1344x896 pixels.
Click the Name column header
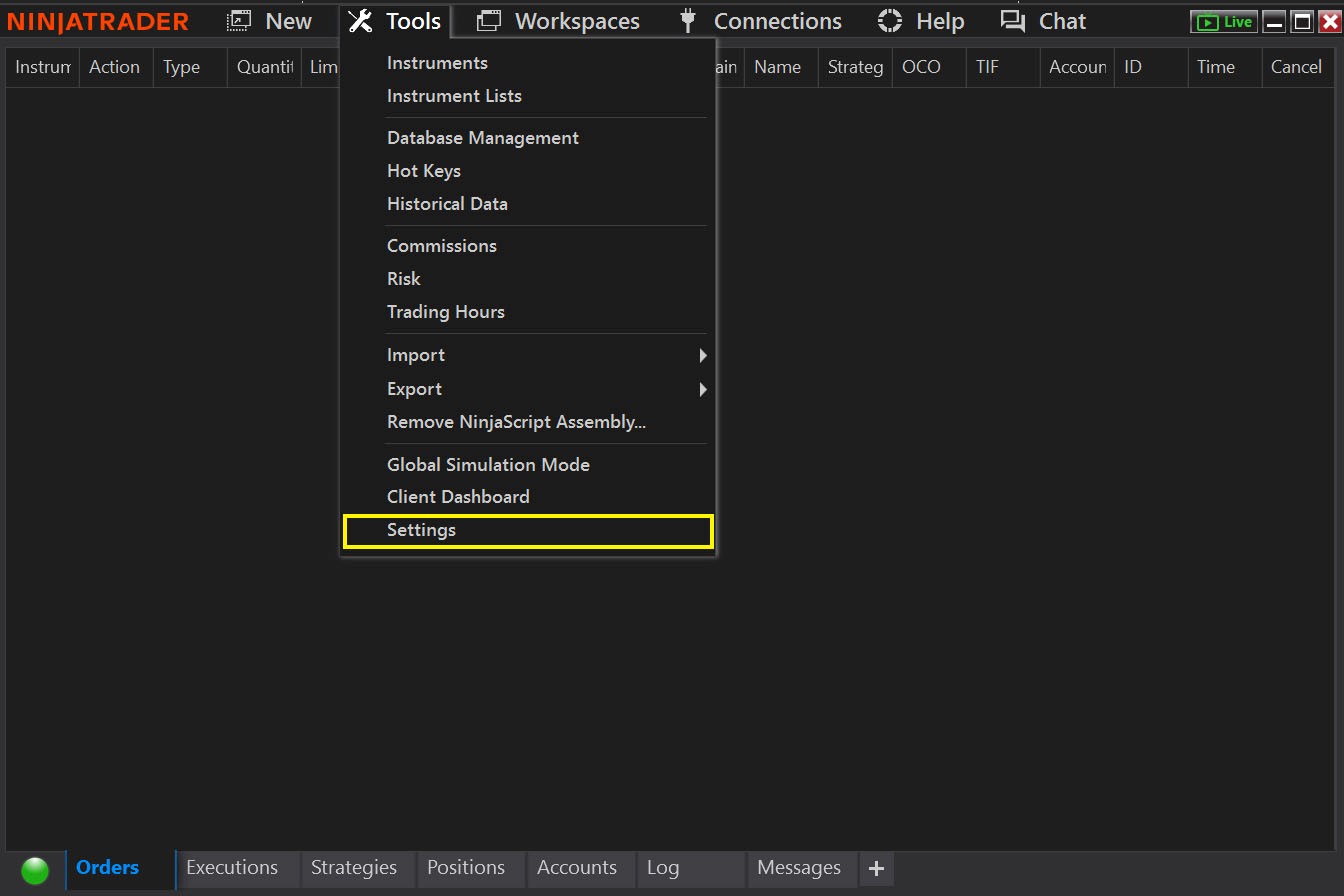tap(778, 67)
